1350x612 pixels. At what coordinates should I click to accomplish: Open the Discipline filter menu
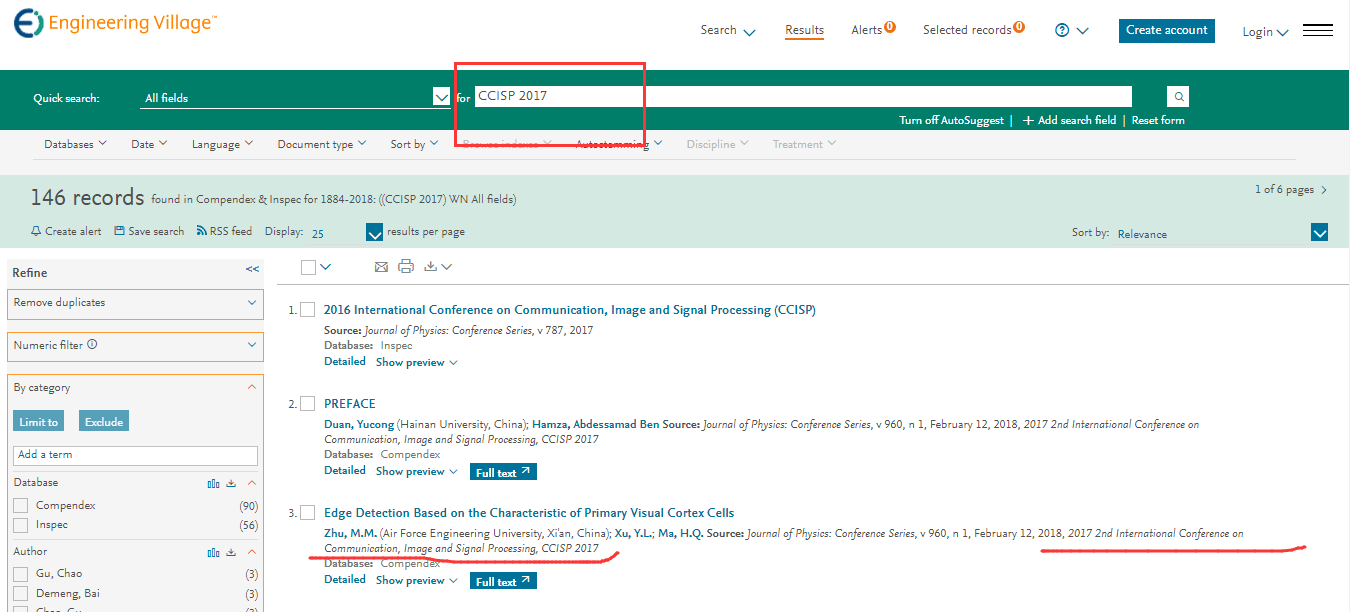(717, 145)
